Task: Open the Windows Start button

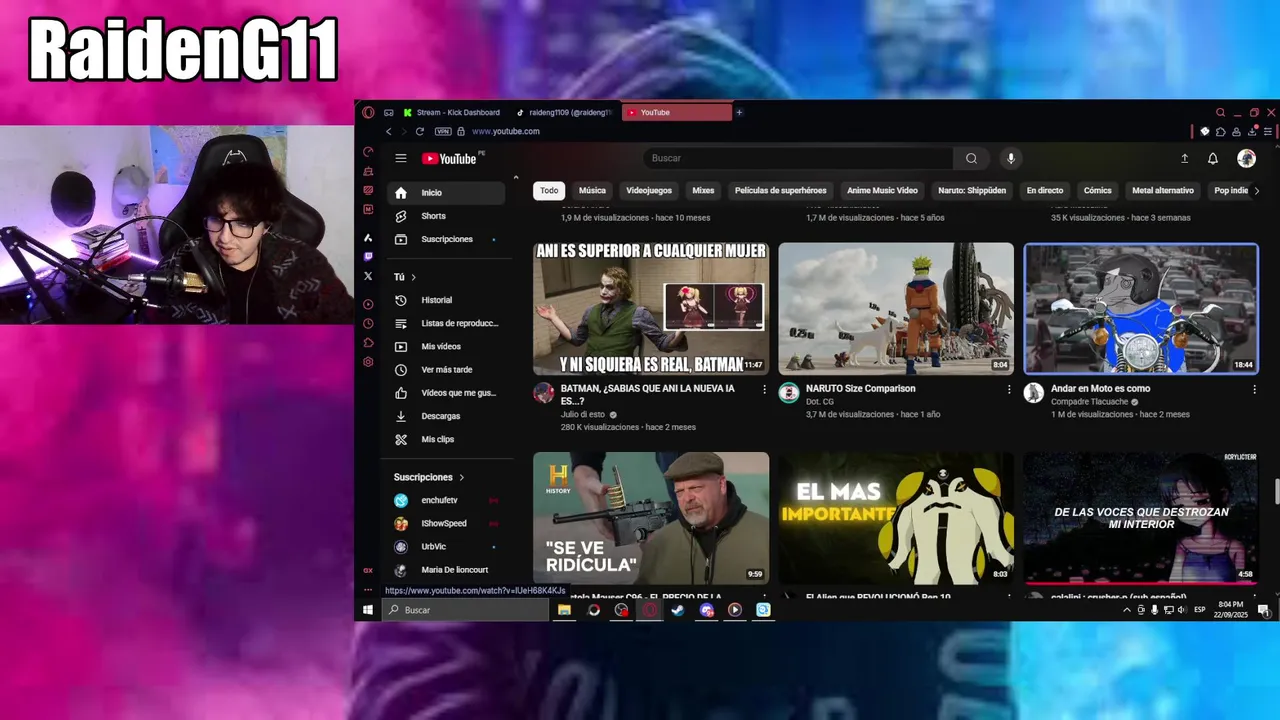Action: (x=368, y=610)
